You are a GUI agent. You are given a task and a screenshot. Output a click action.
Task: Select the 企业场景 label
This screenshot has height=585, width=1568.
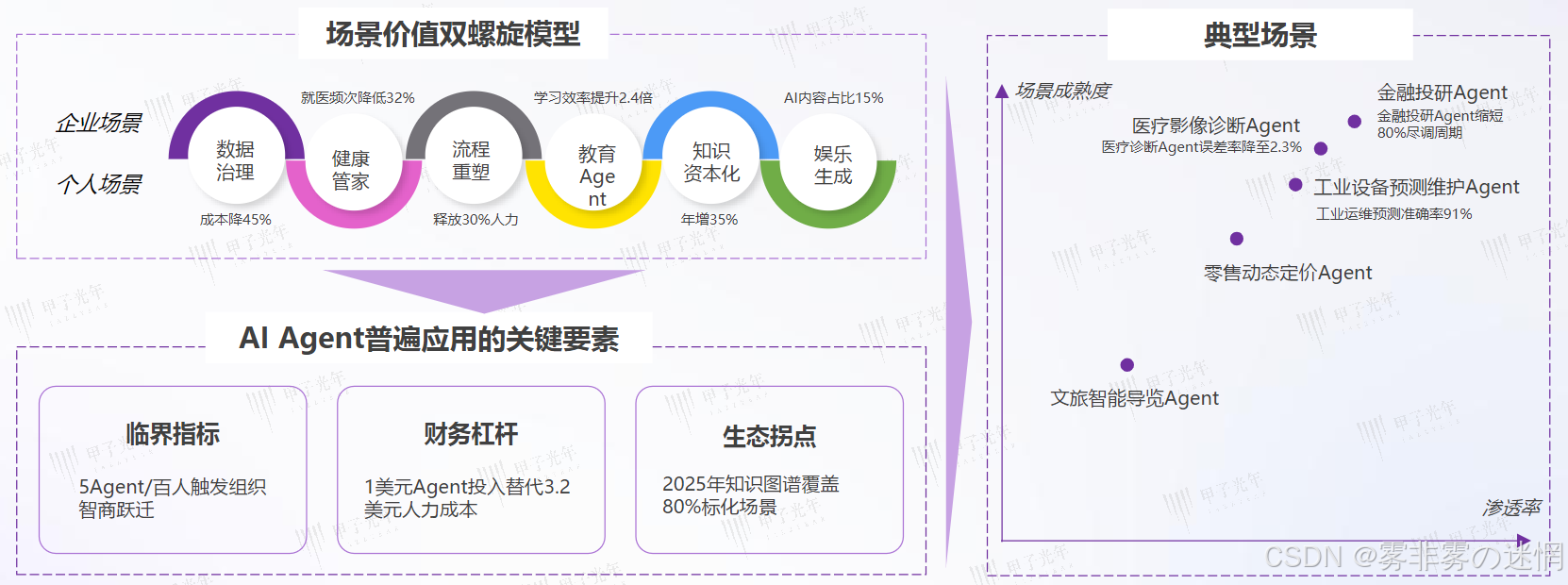coord(99,123)
